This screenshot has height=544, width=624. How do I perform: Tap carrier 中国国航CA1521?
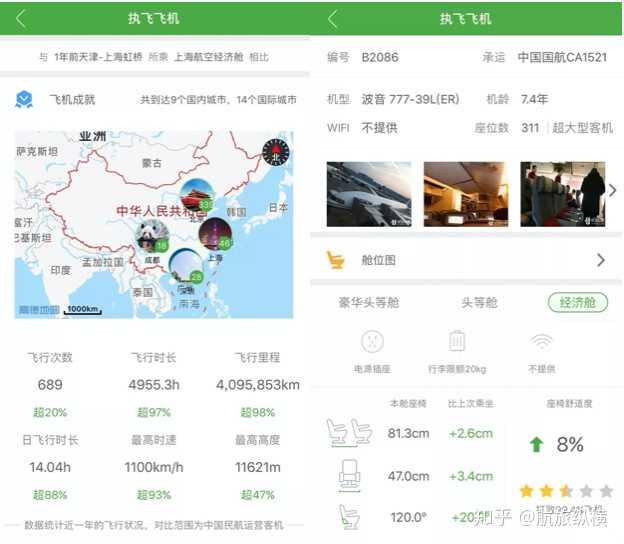click(x=562, y=57)
